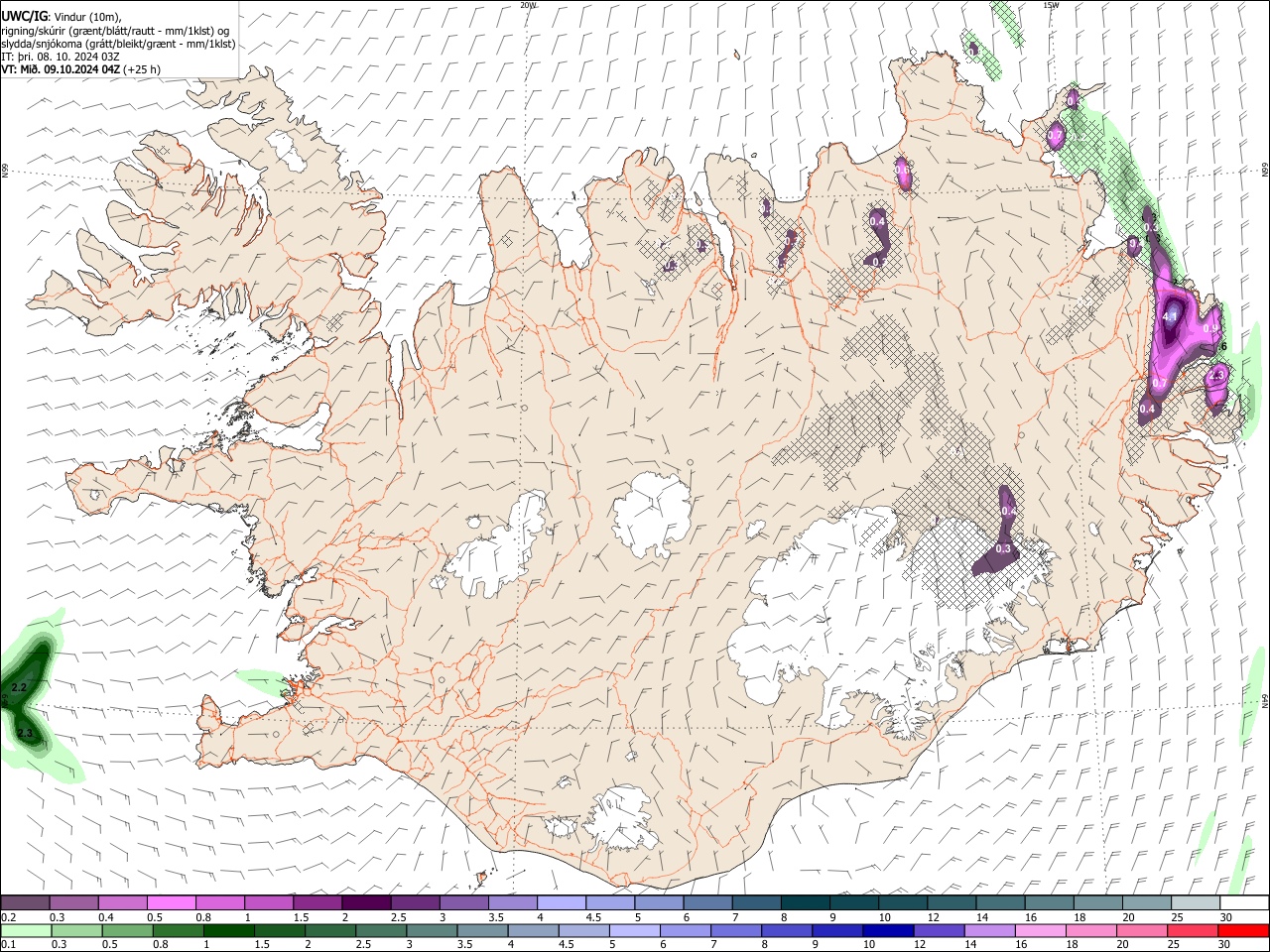Select the bright pink 0.5 swatch in upper legend
This screenshot has width=1270, height=952.
tap(171, 902)
